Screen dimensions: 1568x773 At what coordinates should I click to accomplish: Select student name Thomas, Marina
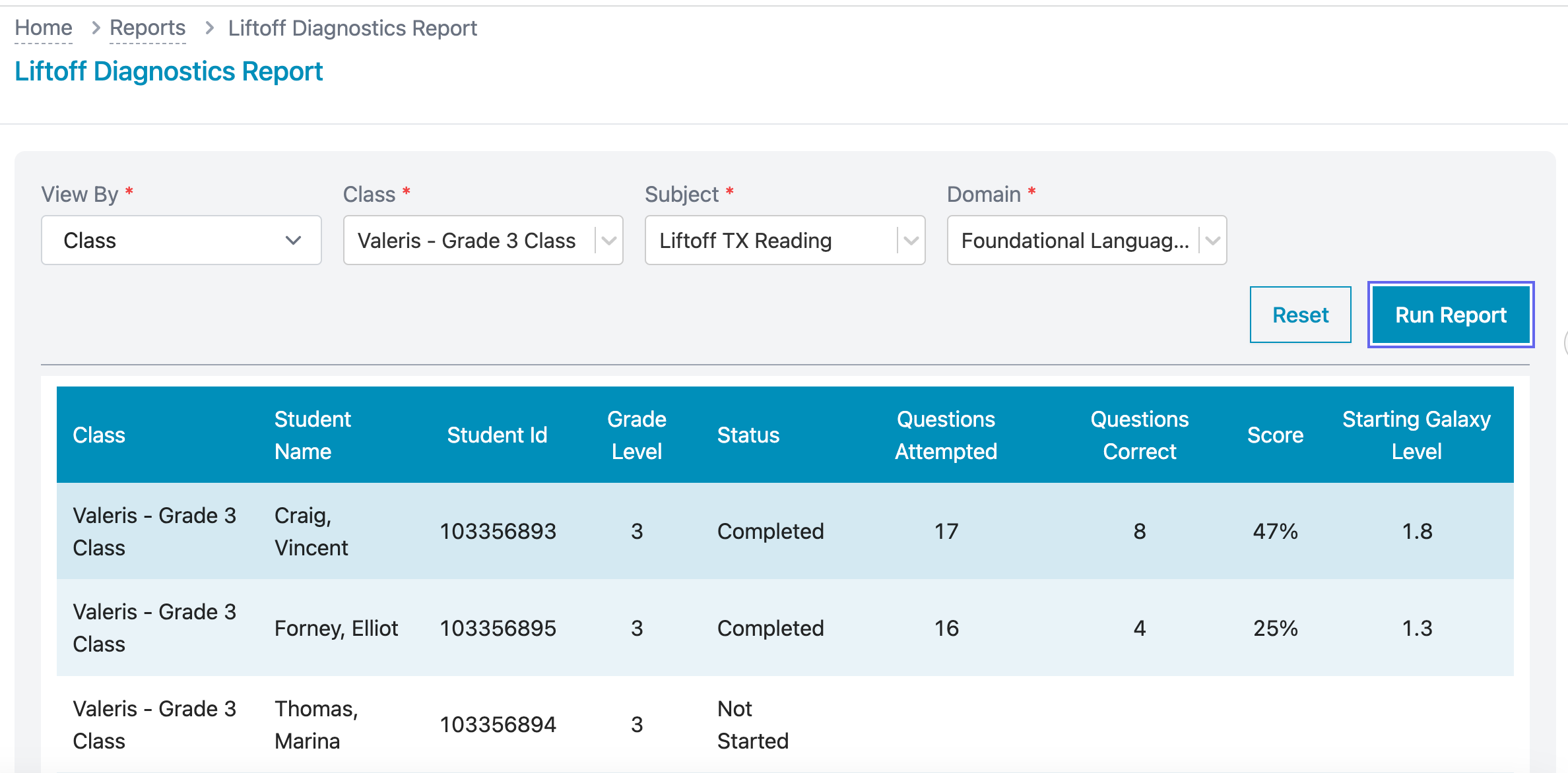(x=316, y=725)
